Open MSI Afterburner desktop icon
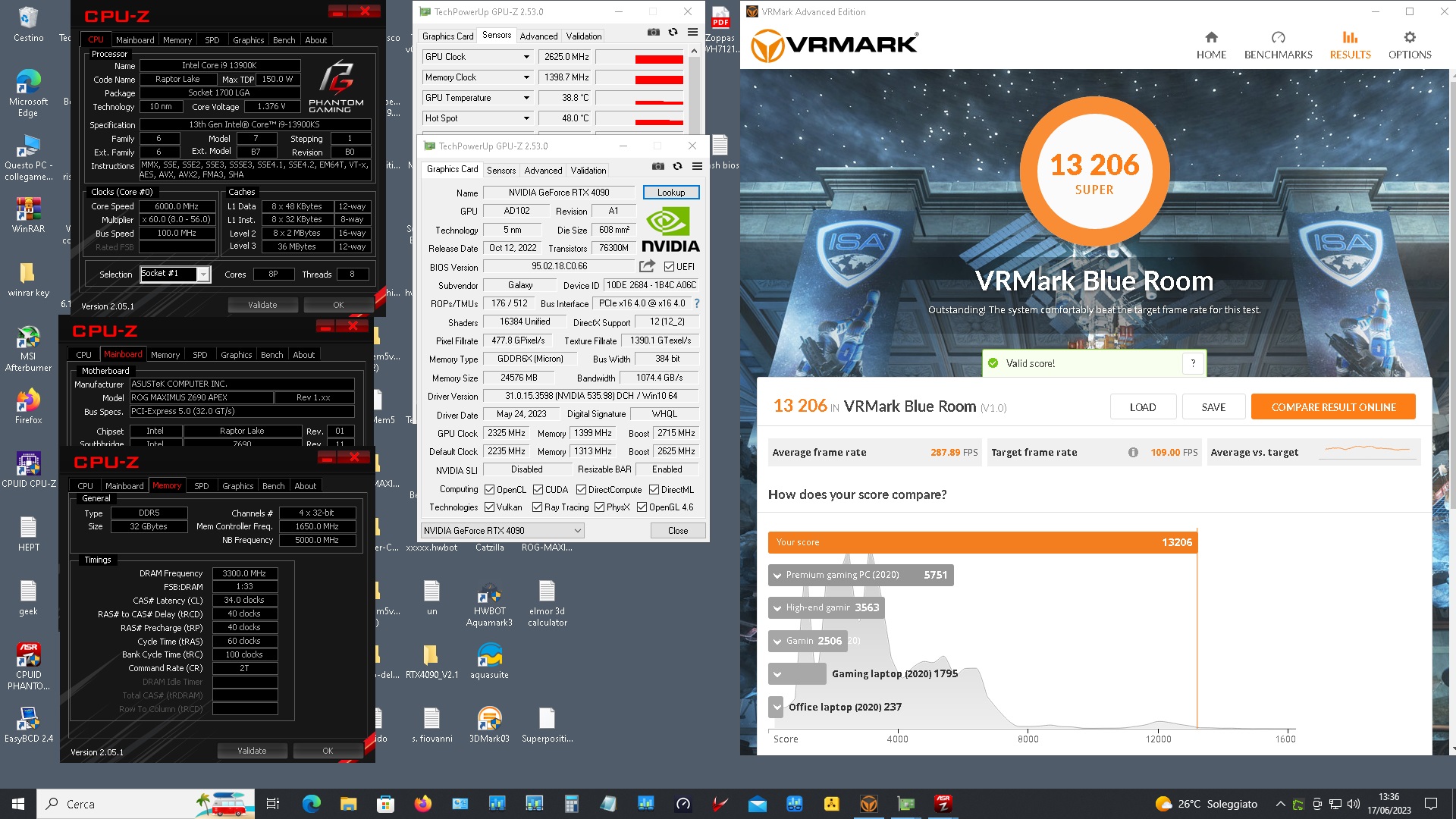 tap(28, 349)
